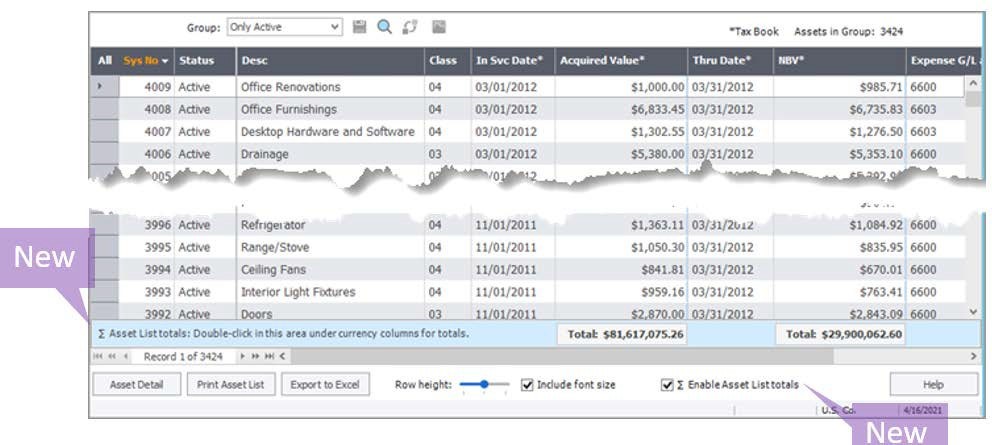Select Drainage description cell
Viewport: 992px width, 445px height.
[x=330, y=154]
